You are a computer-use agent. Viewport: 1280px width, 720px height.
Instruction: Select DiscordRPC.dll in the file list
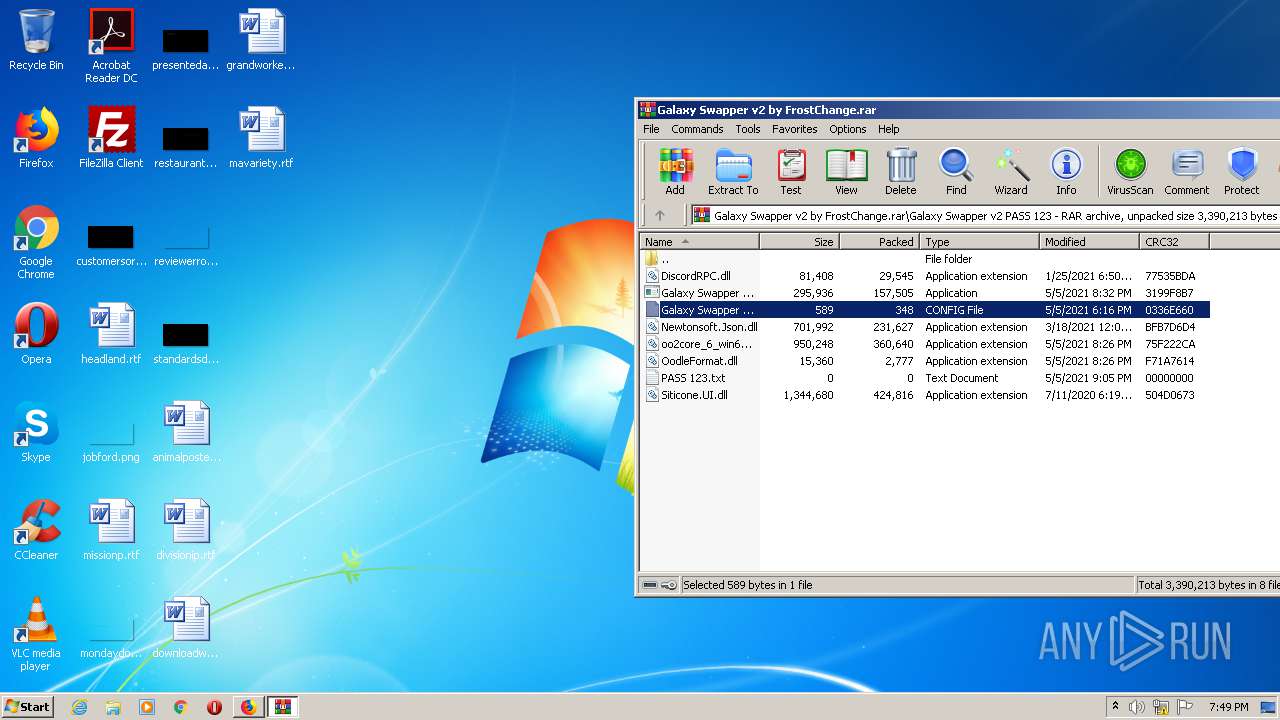[x=925, y=276]
